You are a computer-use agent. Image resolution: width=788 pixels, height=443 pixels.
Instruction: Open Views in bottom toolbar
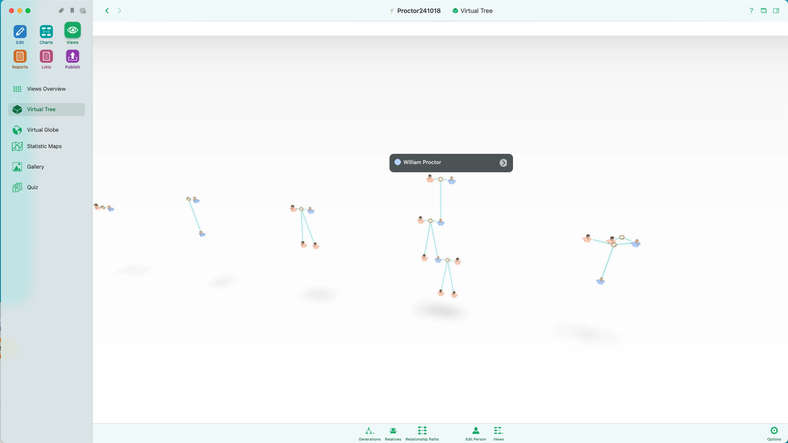pyautogui.click(x=498, y=433)
